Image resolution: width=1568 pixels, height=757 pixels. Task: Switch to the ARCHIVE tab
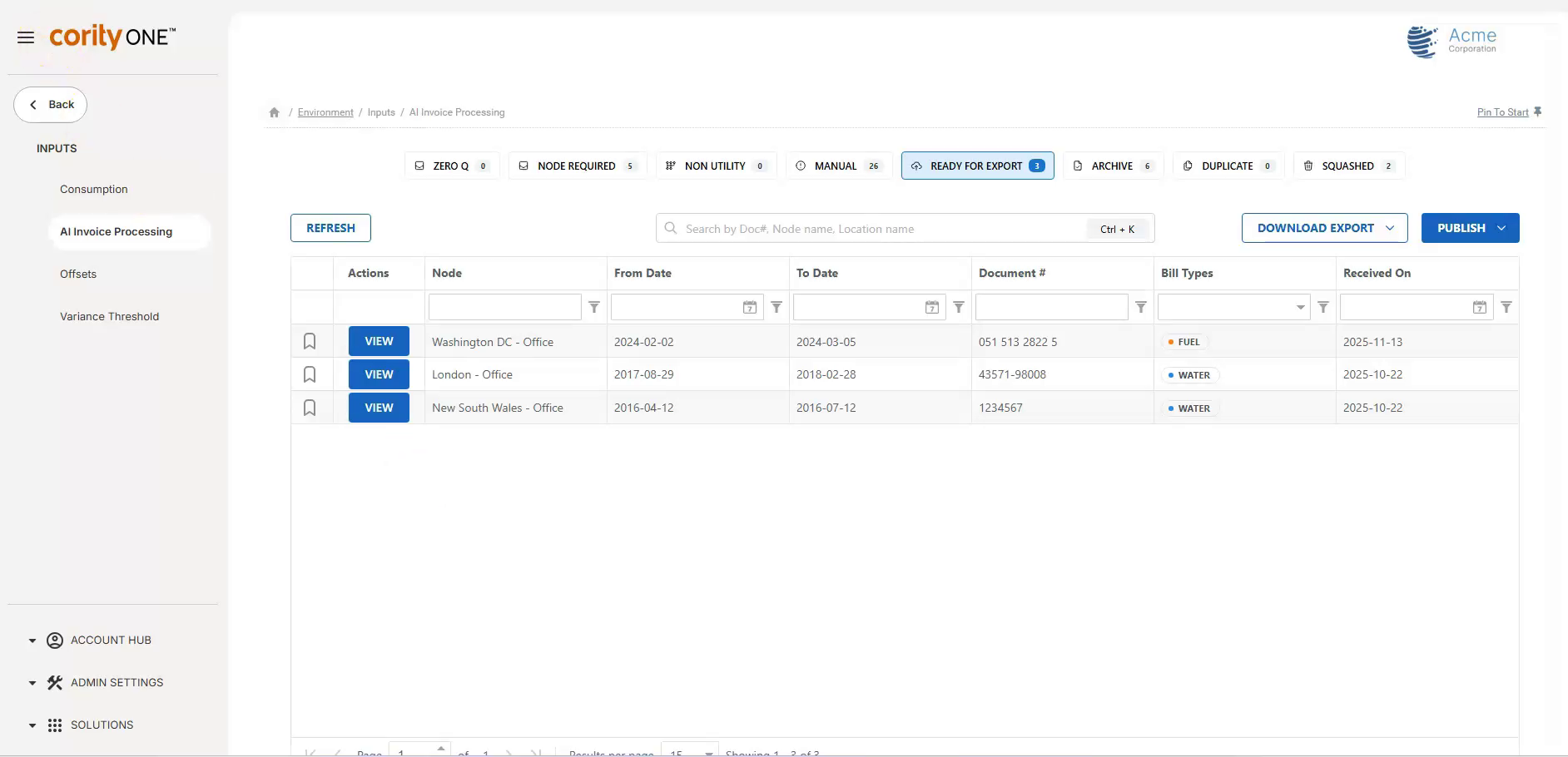[1112, 166]
